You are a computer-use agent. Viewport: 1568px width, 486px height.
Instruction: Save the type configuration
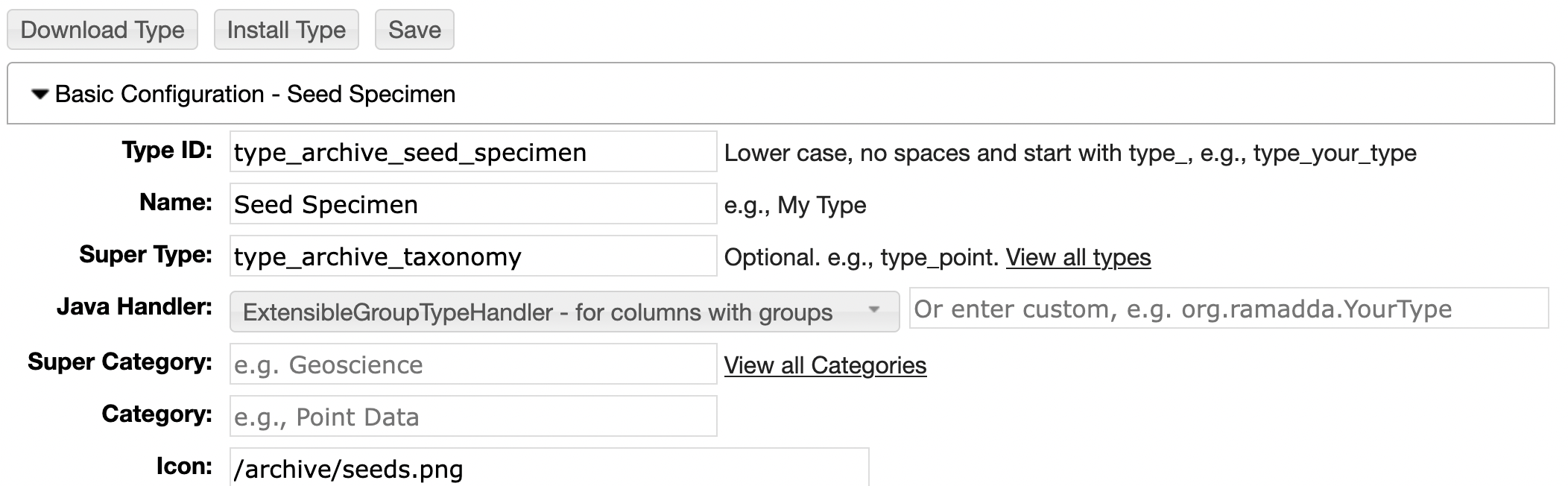coord(414,30)
